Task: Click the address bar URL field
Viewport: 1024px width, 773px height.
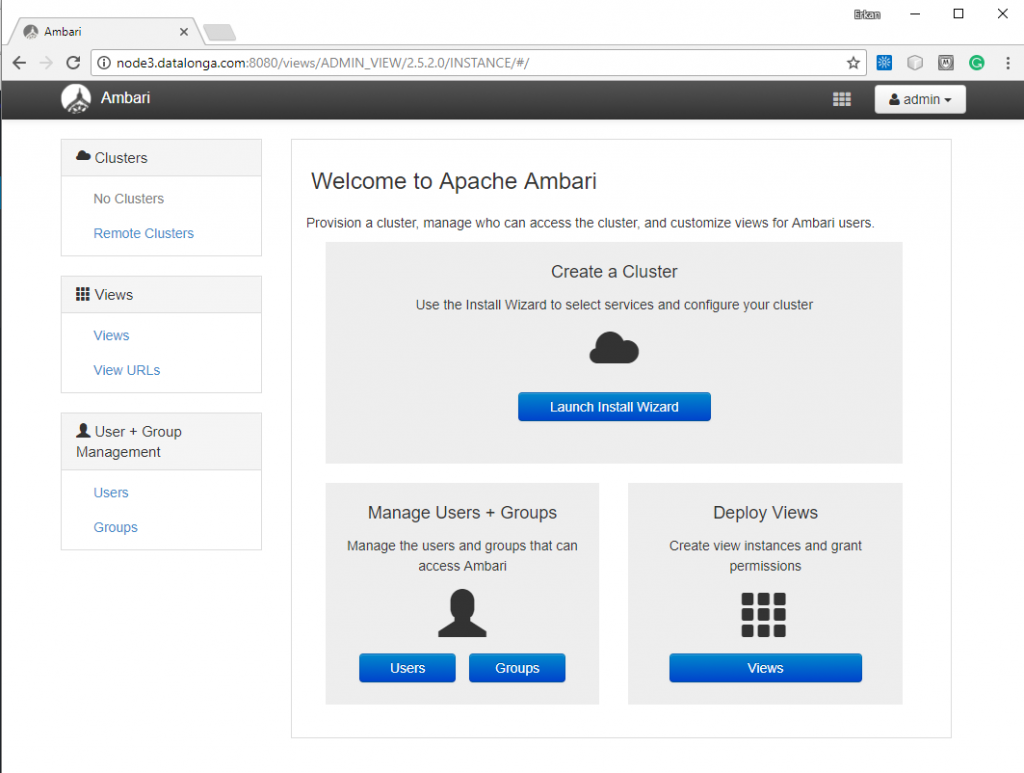Action: coord(479,63)
